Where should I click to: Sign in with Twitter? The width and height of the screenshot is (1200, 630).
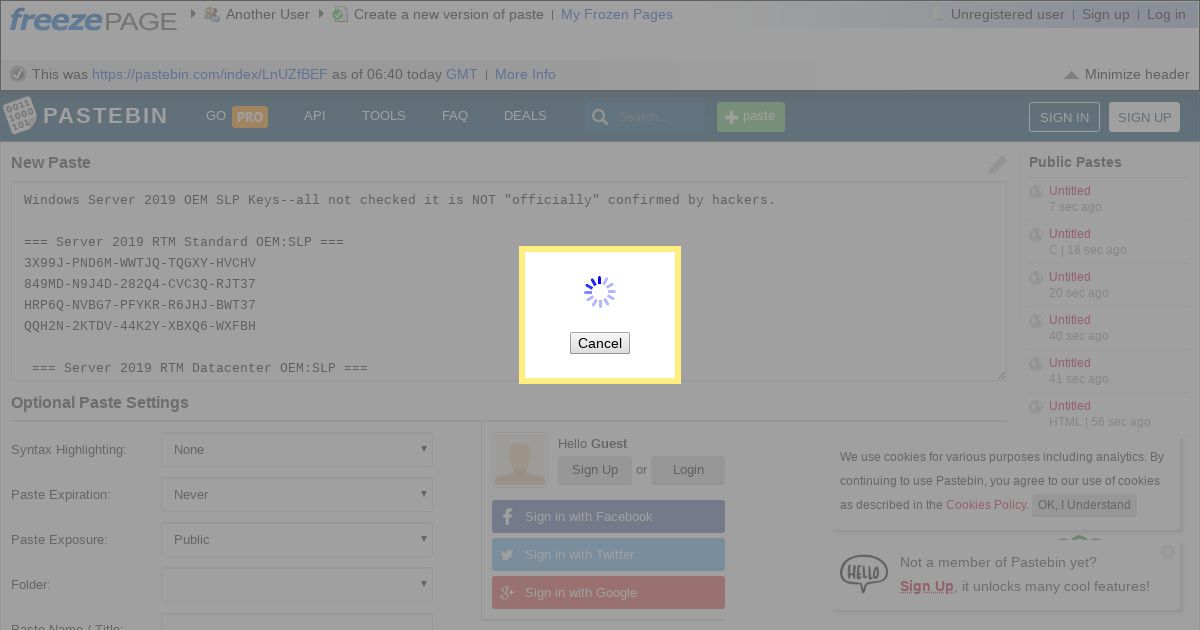[x=608, y=555]
